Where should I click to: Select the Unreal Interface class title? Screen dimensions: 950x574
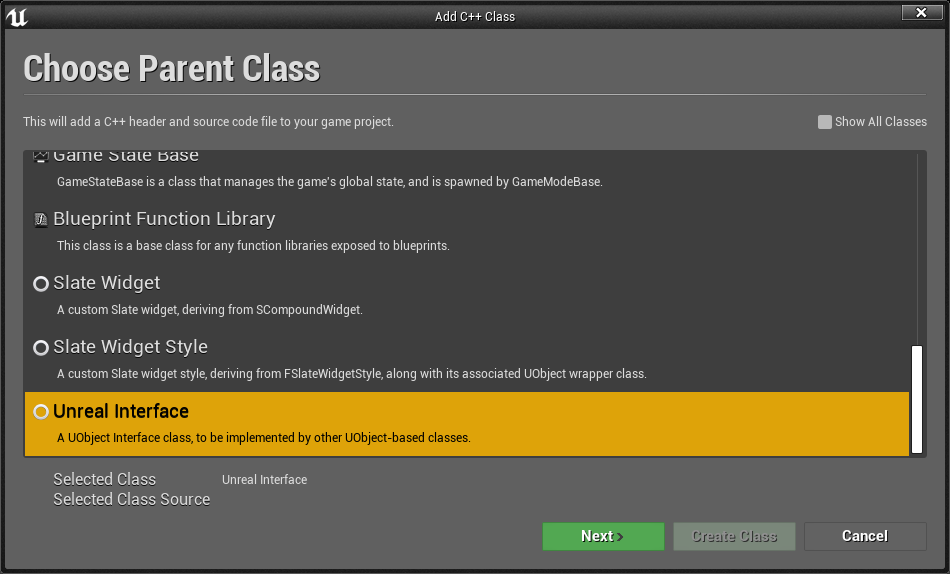point(121,412)
